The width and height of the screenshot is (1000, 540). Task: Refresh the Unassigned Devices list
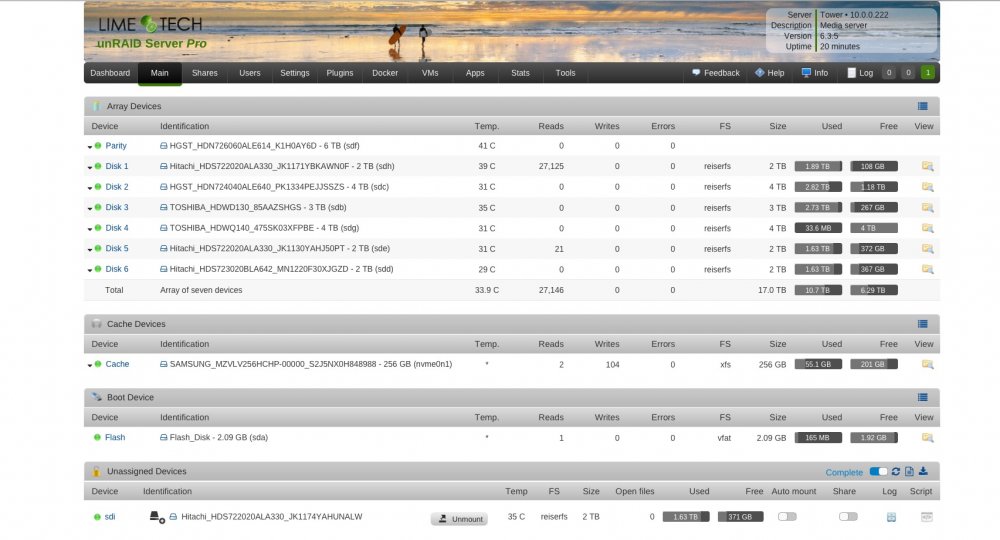click(x=895, y=472)
